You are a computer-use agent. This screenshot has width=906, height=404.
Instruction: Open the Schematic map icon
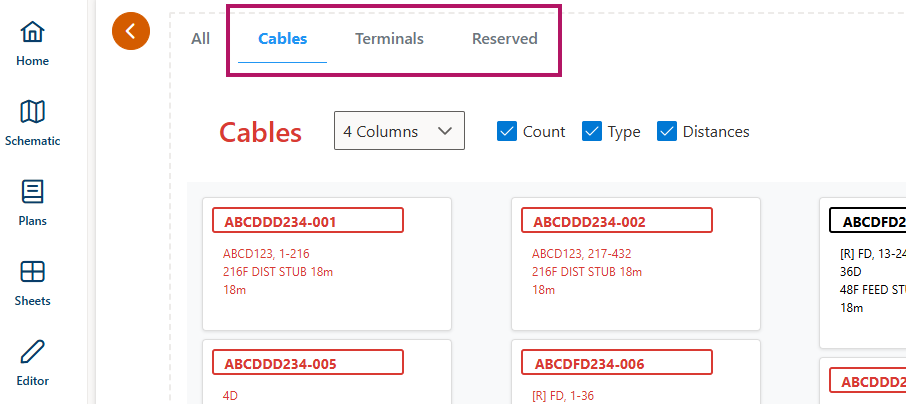click(32, 111)
